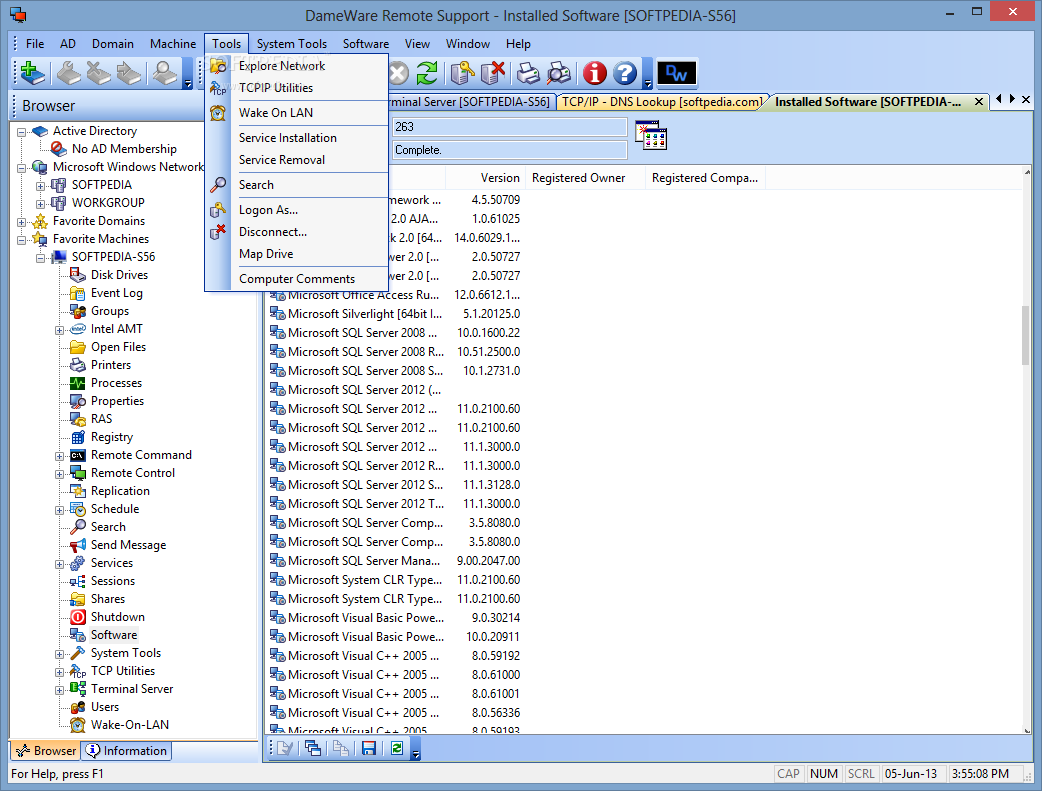Click the software list vertical scrollbar thumb
The width and height of the screenshot is (1042, 791).
coord(1025,334)
